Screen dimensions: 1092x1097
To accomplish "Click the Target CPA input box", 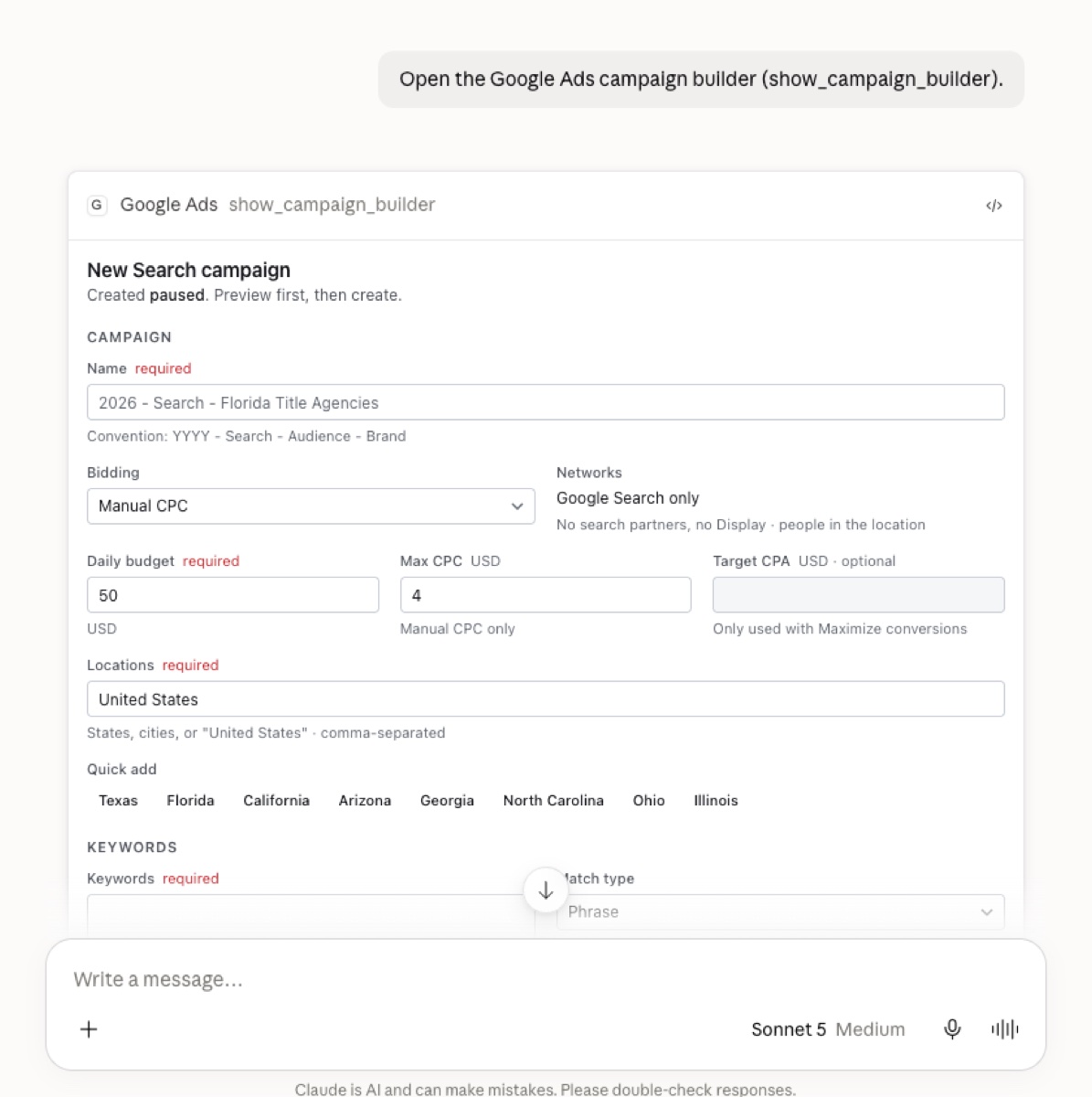I will [858, 595].
